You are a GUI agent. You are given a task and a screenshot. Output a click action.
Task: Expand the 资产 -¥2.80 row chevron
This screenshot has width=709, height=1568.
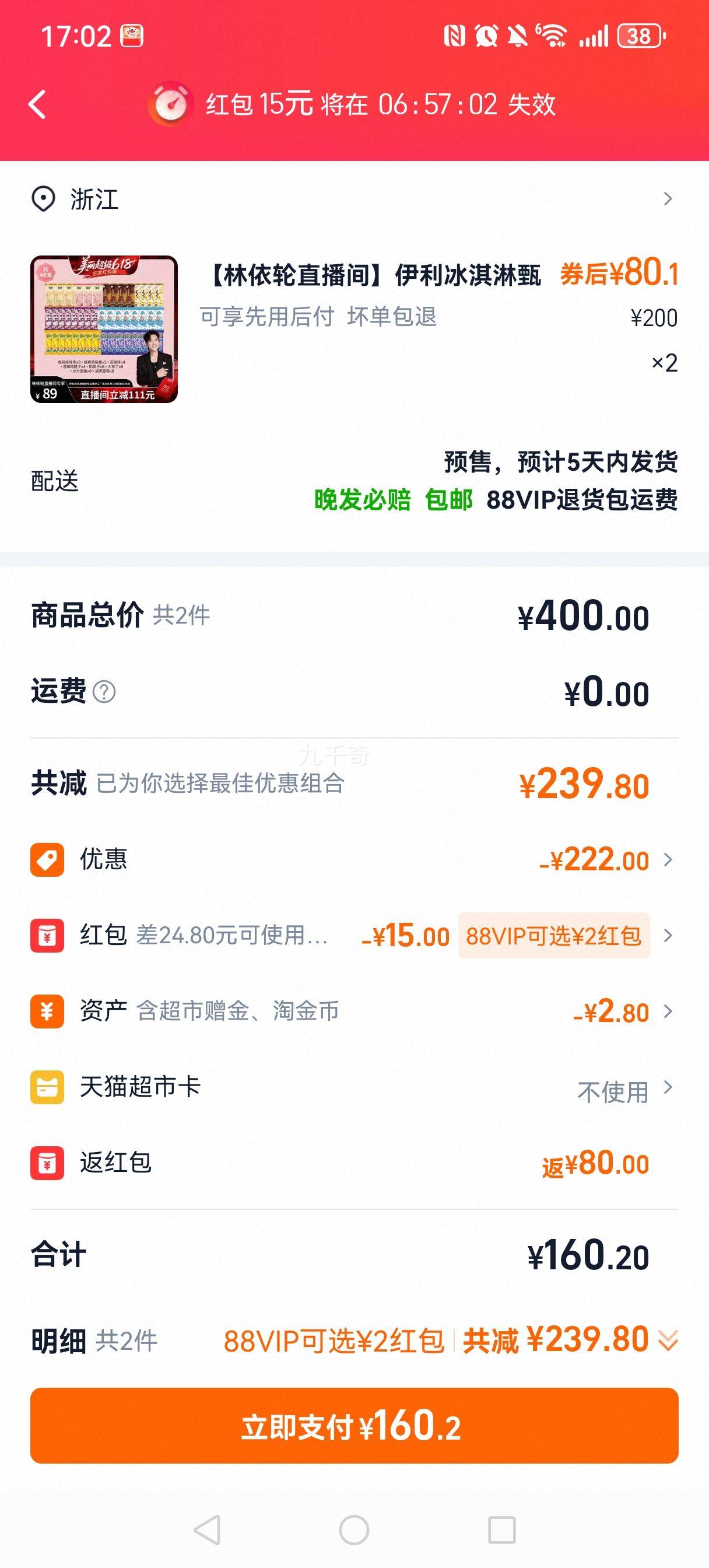click(x=668, y=1011)
